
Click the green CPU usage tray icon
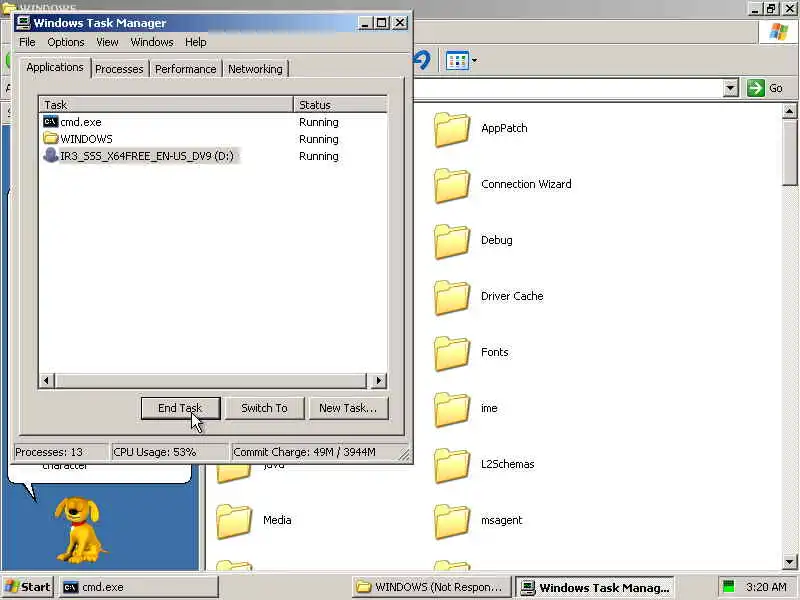[729, 587]
